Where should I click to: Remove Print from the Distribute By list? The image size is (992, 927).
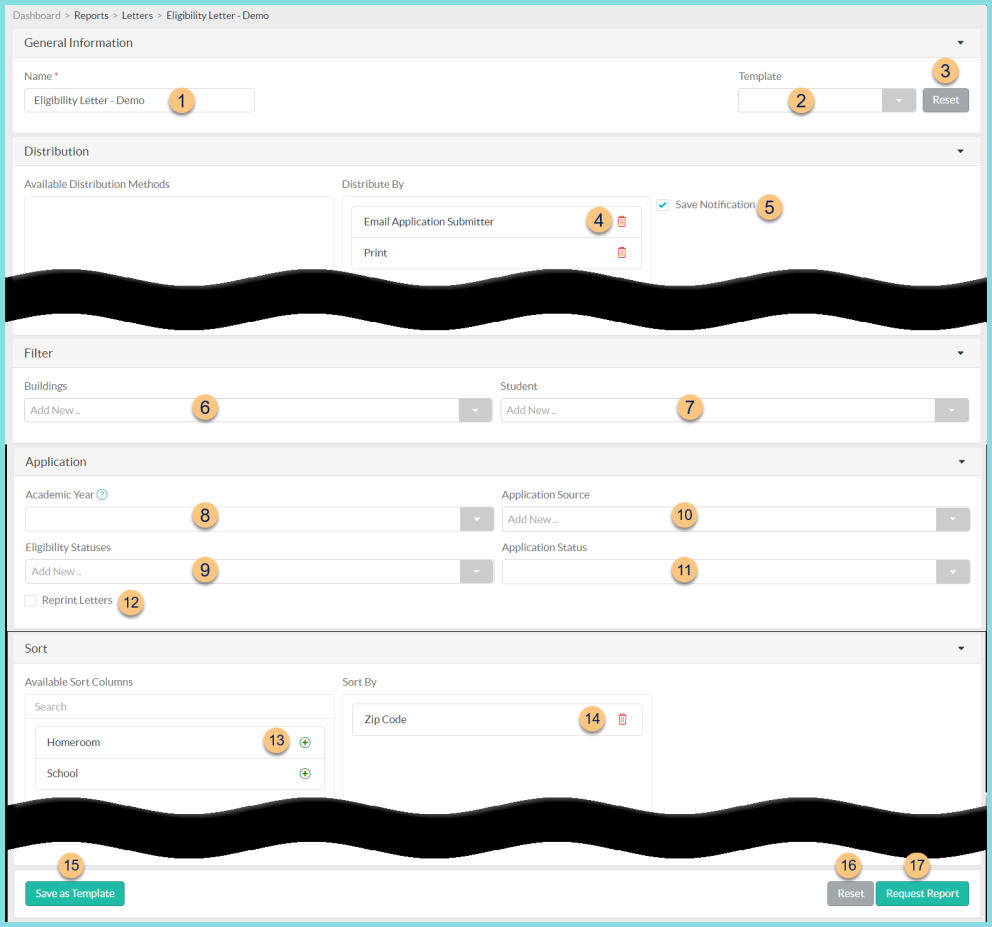point(621,253)
